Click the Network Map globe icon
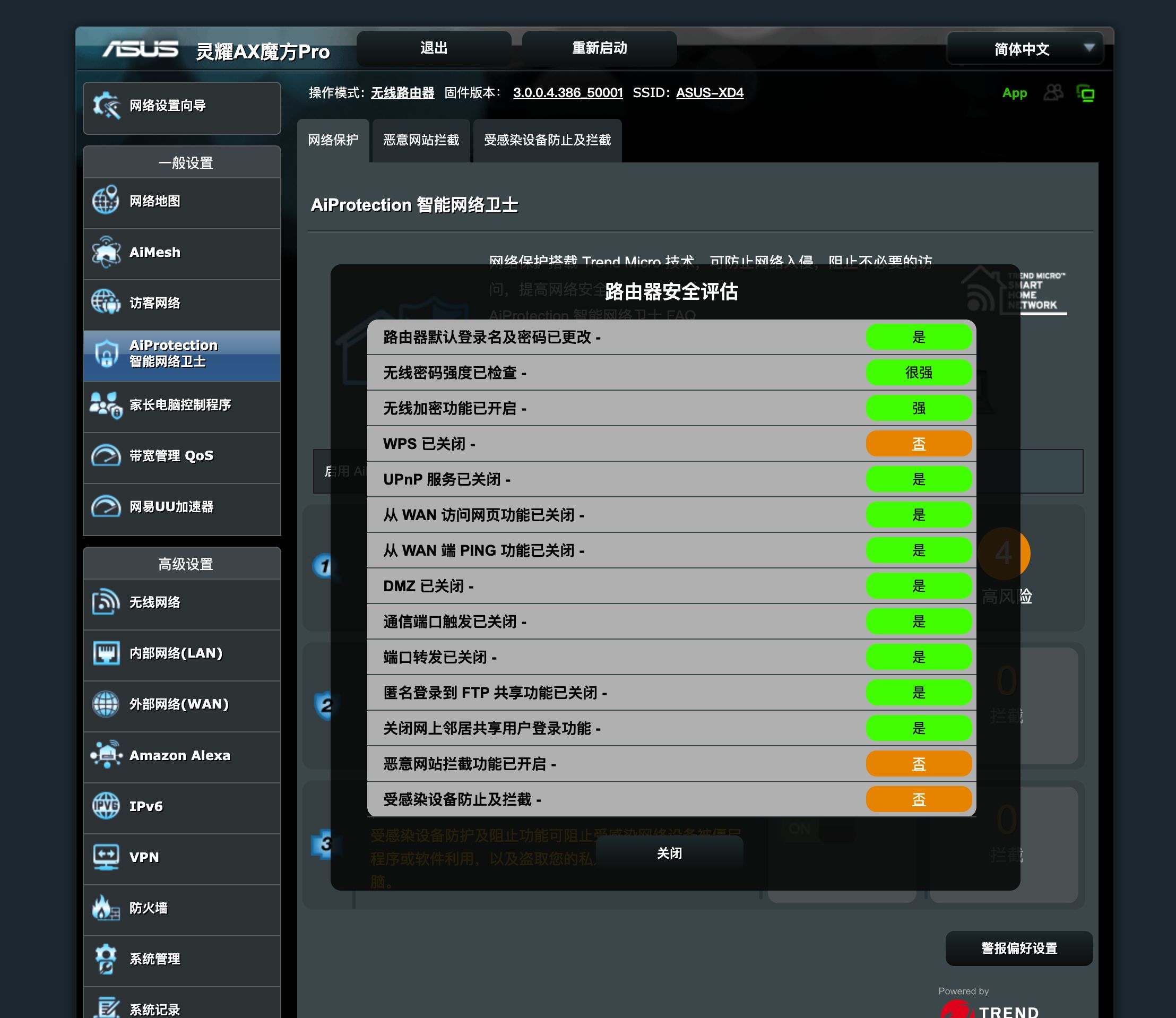 (106, 201)
